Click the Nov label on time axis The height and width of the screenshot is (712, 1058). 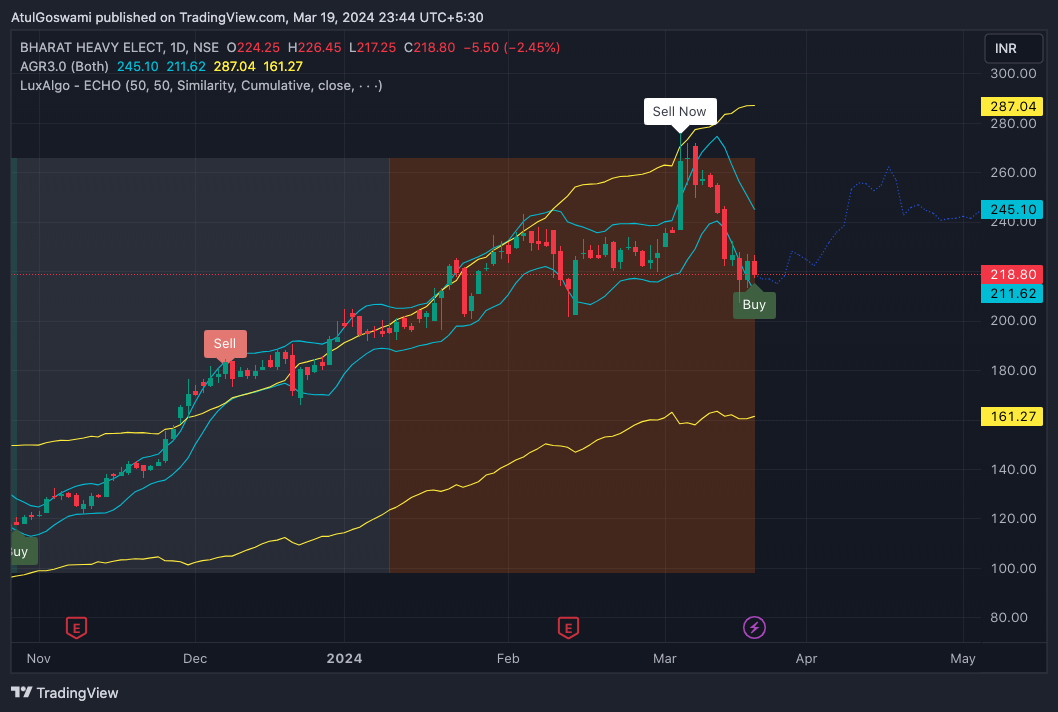point(38,659)
